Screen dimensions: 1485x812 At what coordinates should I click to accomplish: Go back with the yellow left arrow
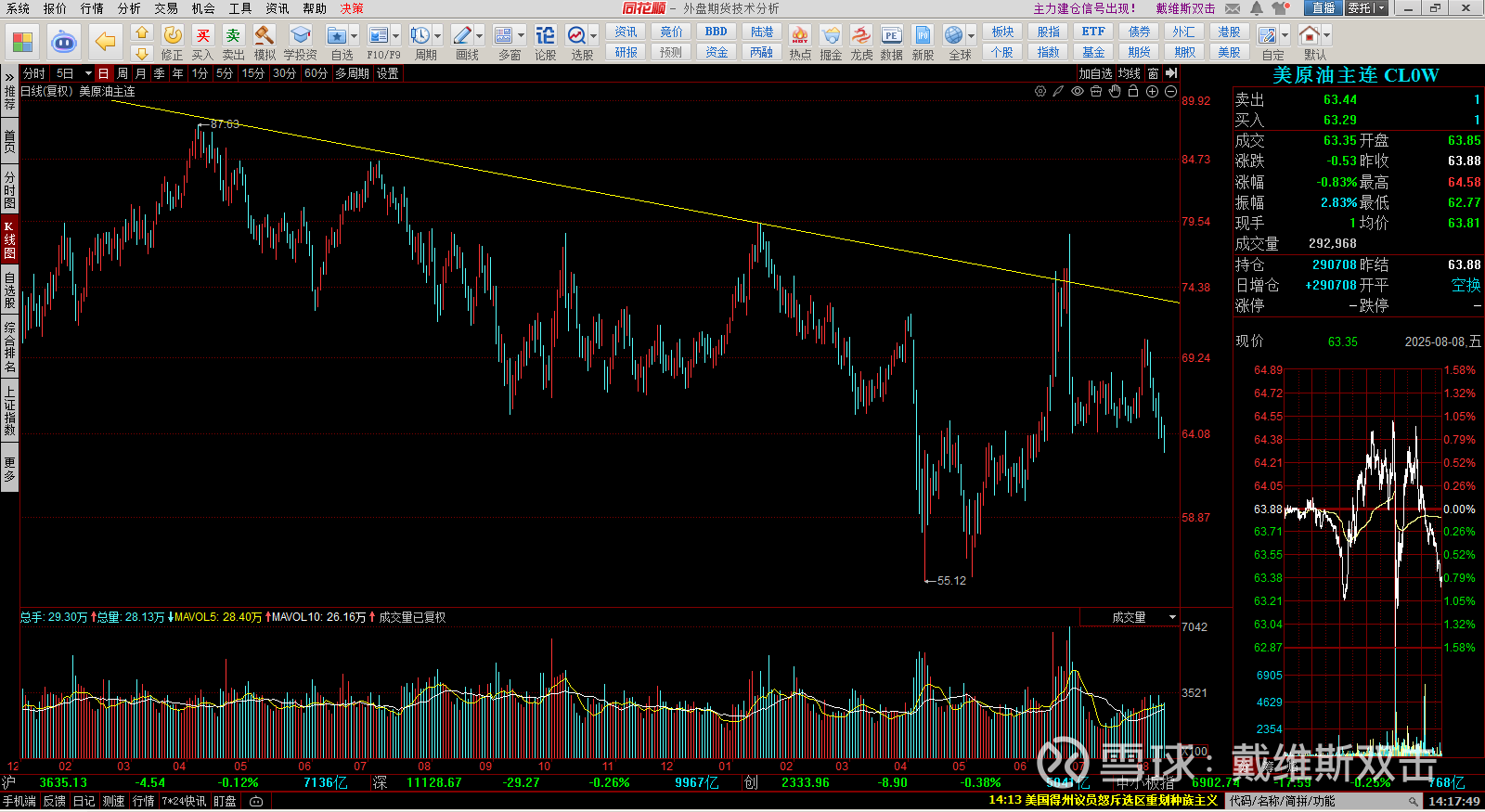pos(106,42)
